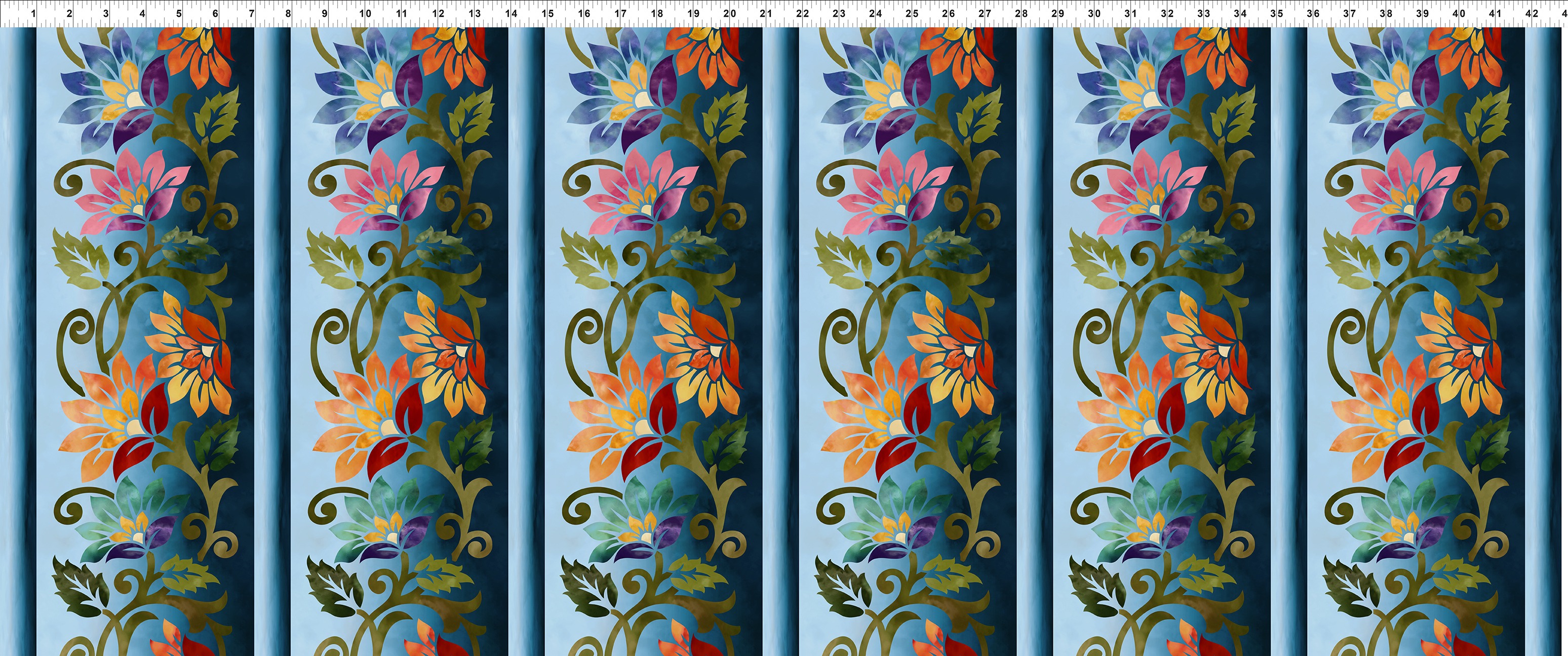The image size is (1568, 656).
Task: Click ruler number 42
Action: tap(1532, 13)
